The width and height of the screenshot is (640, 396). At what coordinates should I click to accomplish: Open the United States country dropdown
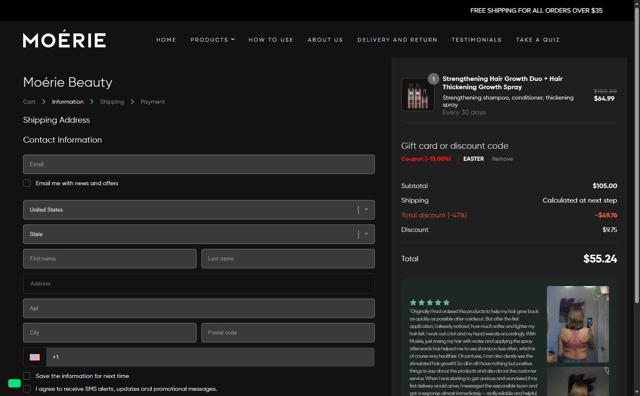(199, 210)
